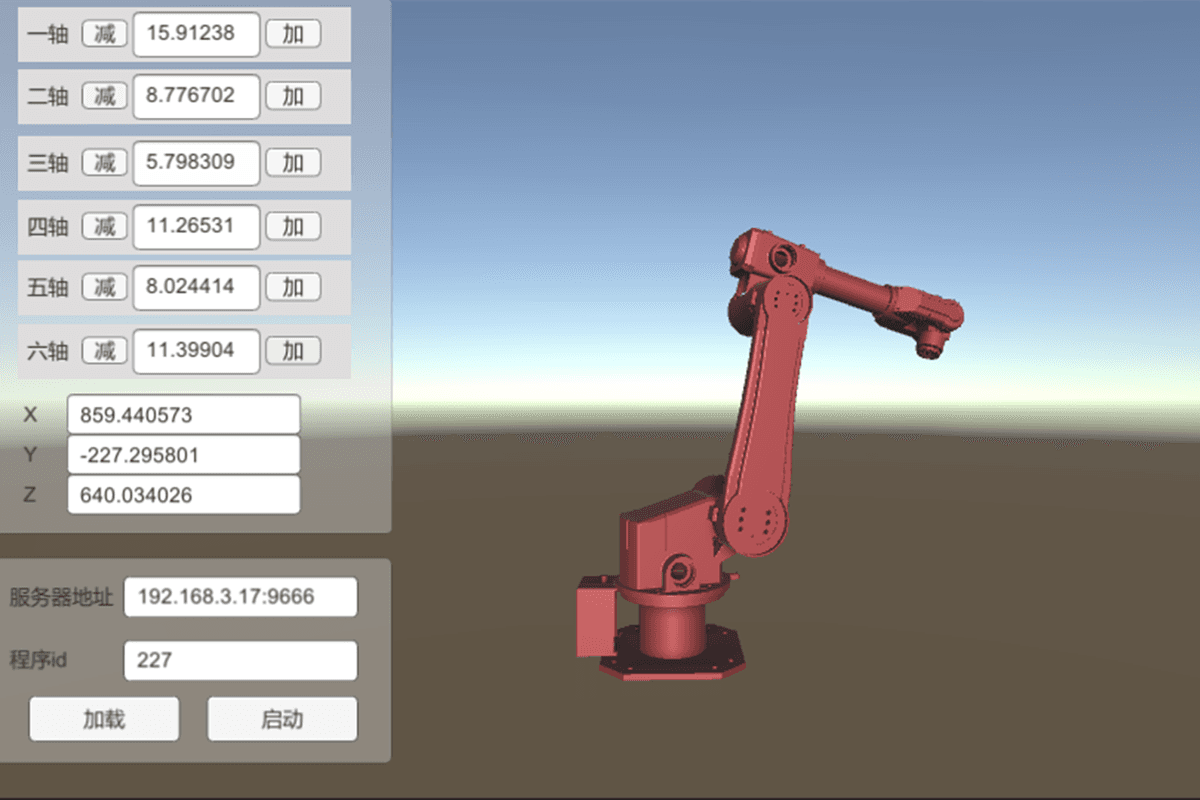Click the Y coordinate field showing -227.295801
Screen dimensions: 1200x800
(x=183, y=455)
